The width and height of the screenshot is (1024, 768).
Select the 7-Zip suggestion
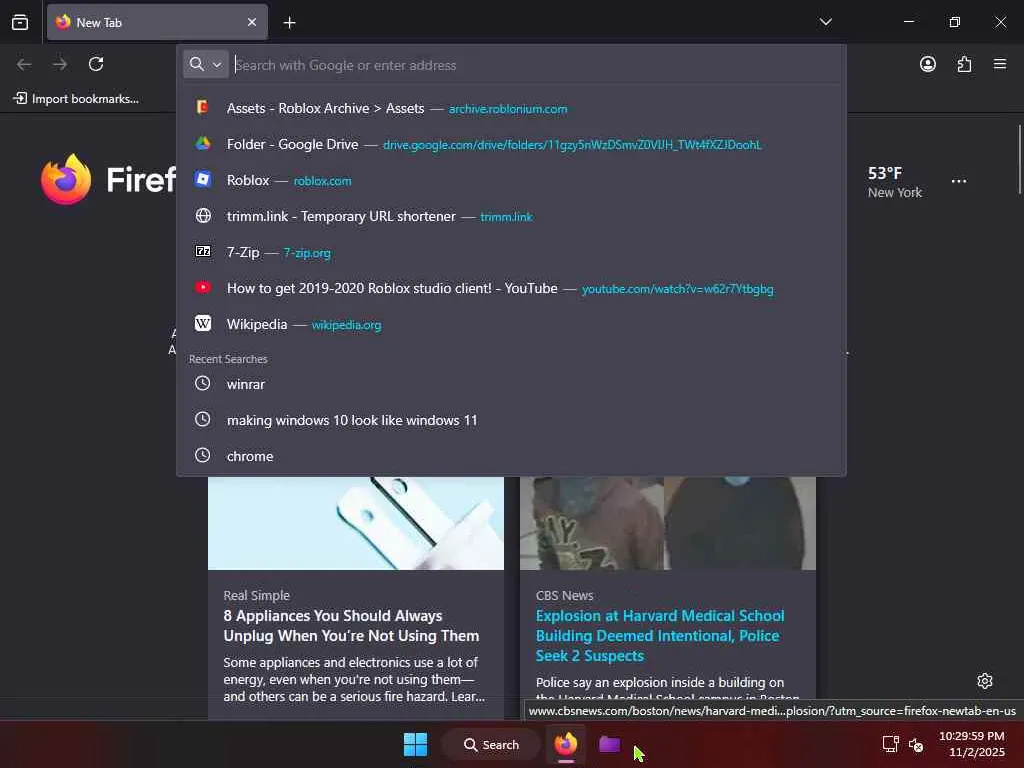click(511, 252)
